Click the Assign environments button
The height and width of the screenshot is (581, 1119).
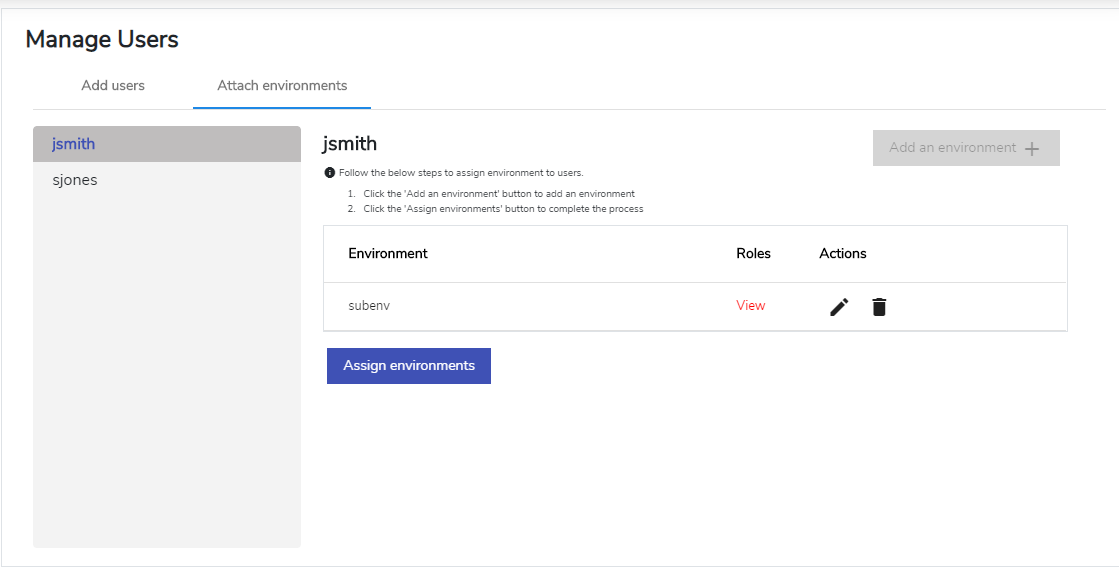[409, 365]
